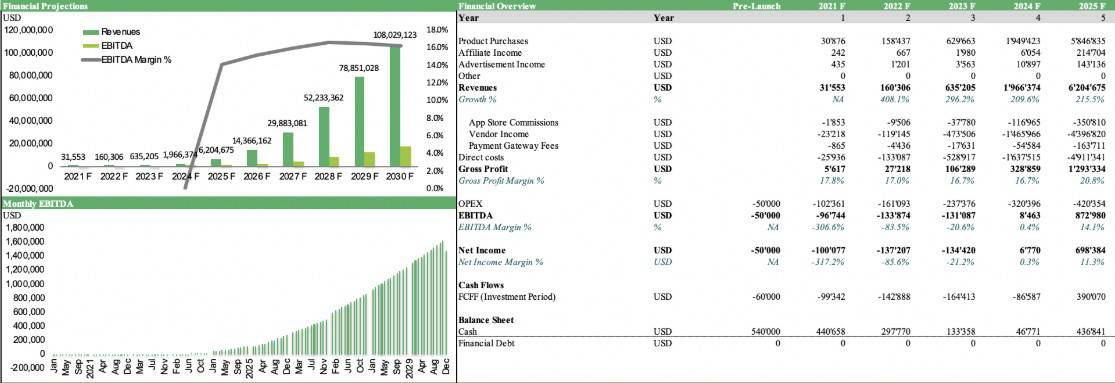Click the Net Income 2021 value -100'077
1115x383 pixels.
[827, 250]
